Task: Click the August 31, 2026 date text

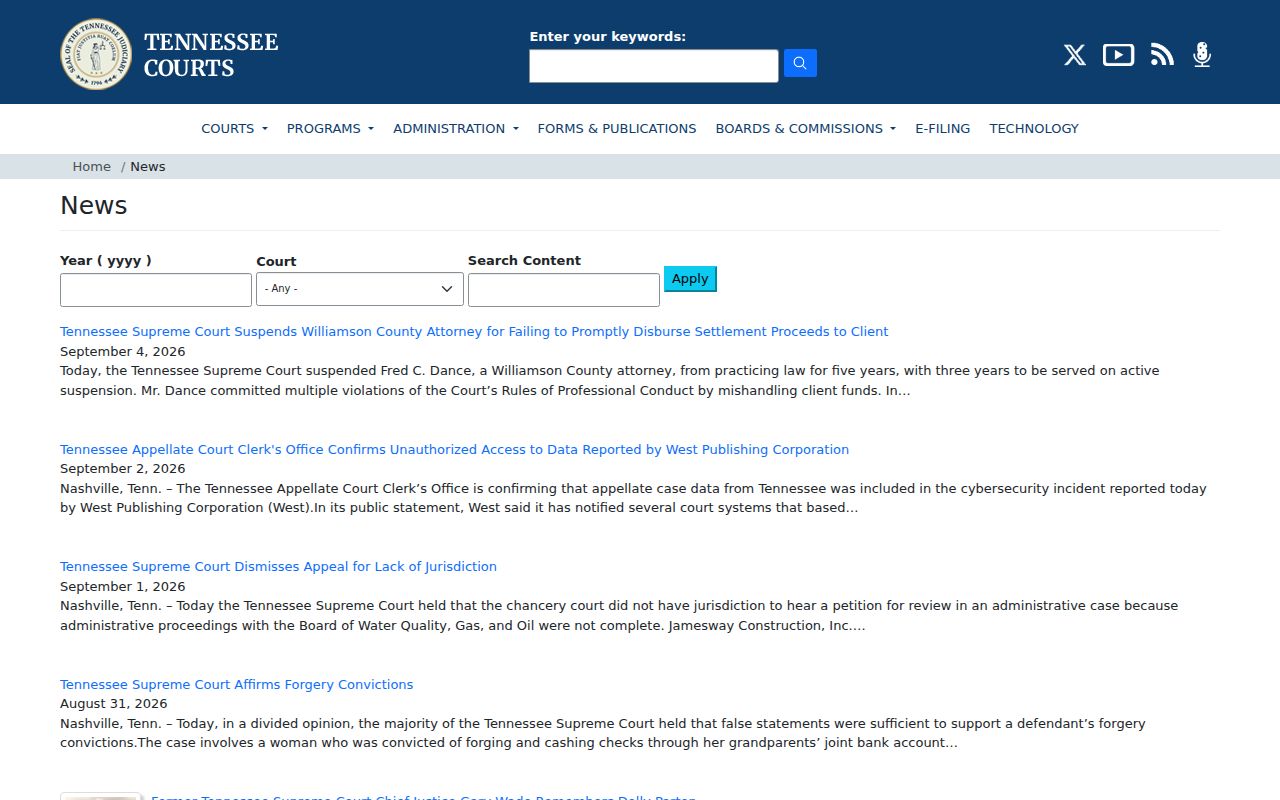Action: pos(114,703)
